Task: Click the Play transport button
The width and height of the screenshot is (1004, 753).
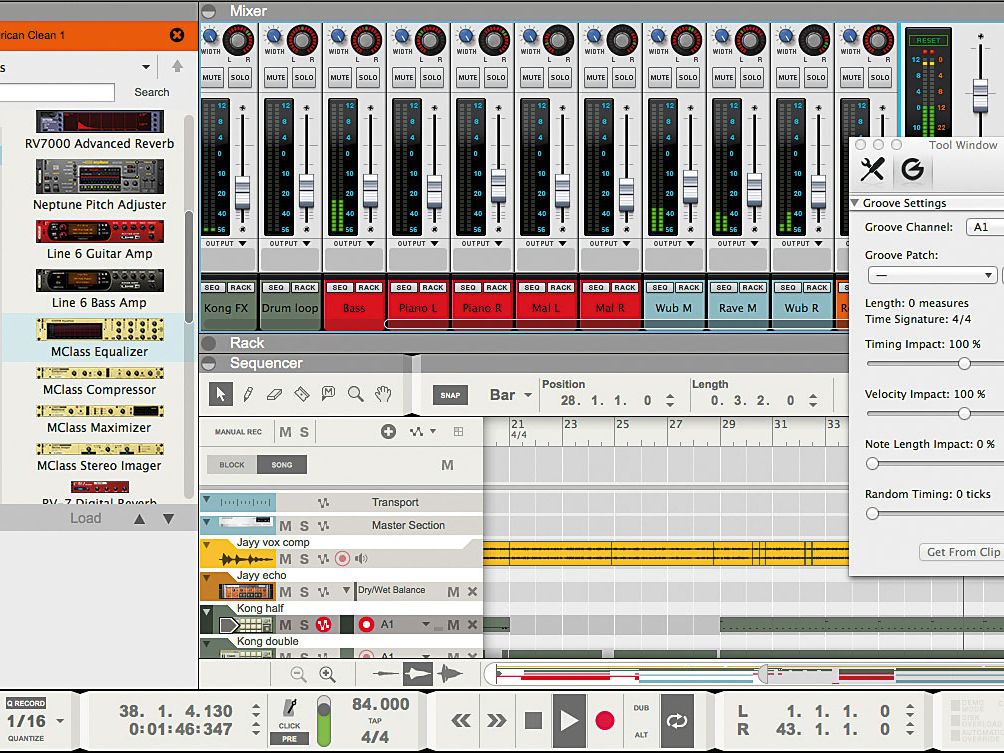Action: click(569, 721)
